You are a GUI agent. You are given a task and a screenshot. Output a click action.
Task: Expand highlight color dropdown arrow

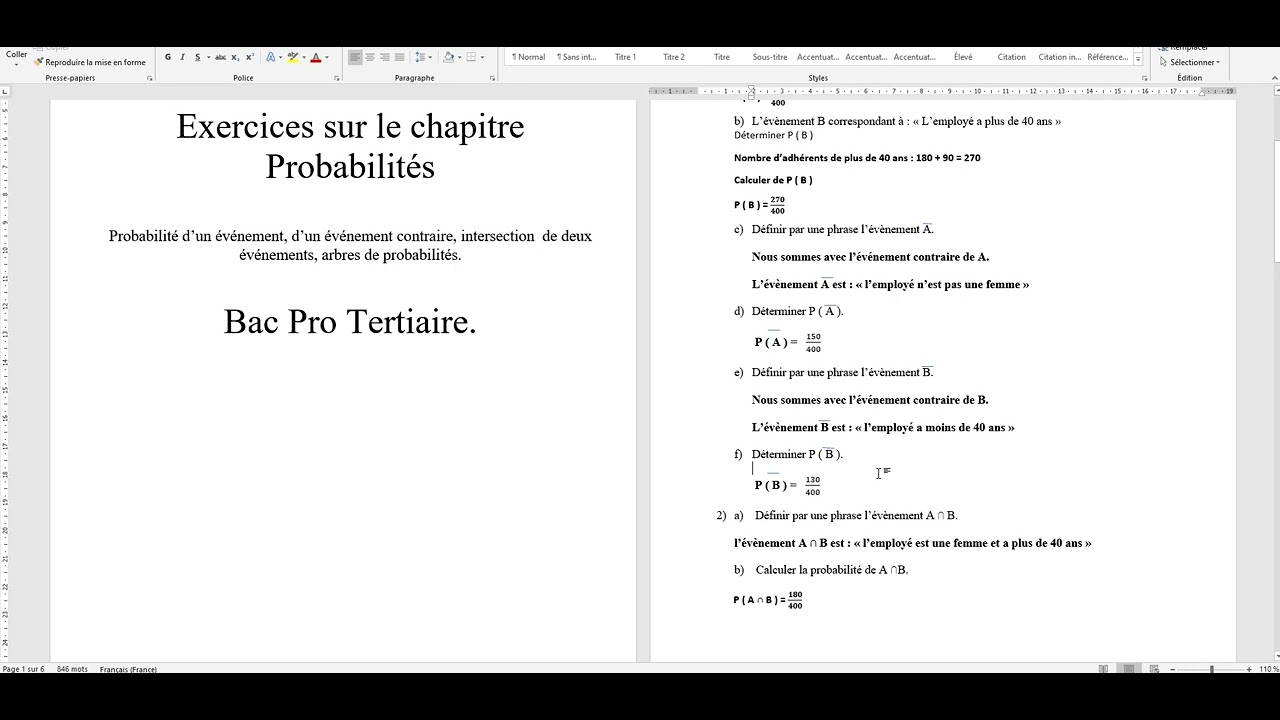pyautogui.click(x=303, y=57)
